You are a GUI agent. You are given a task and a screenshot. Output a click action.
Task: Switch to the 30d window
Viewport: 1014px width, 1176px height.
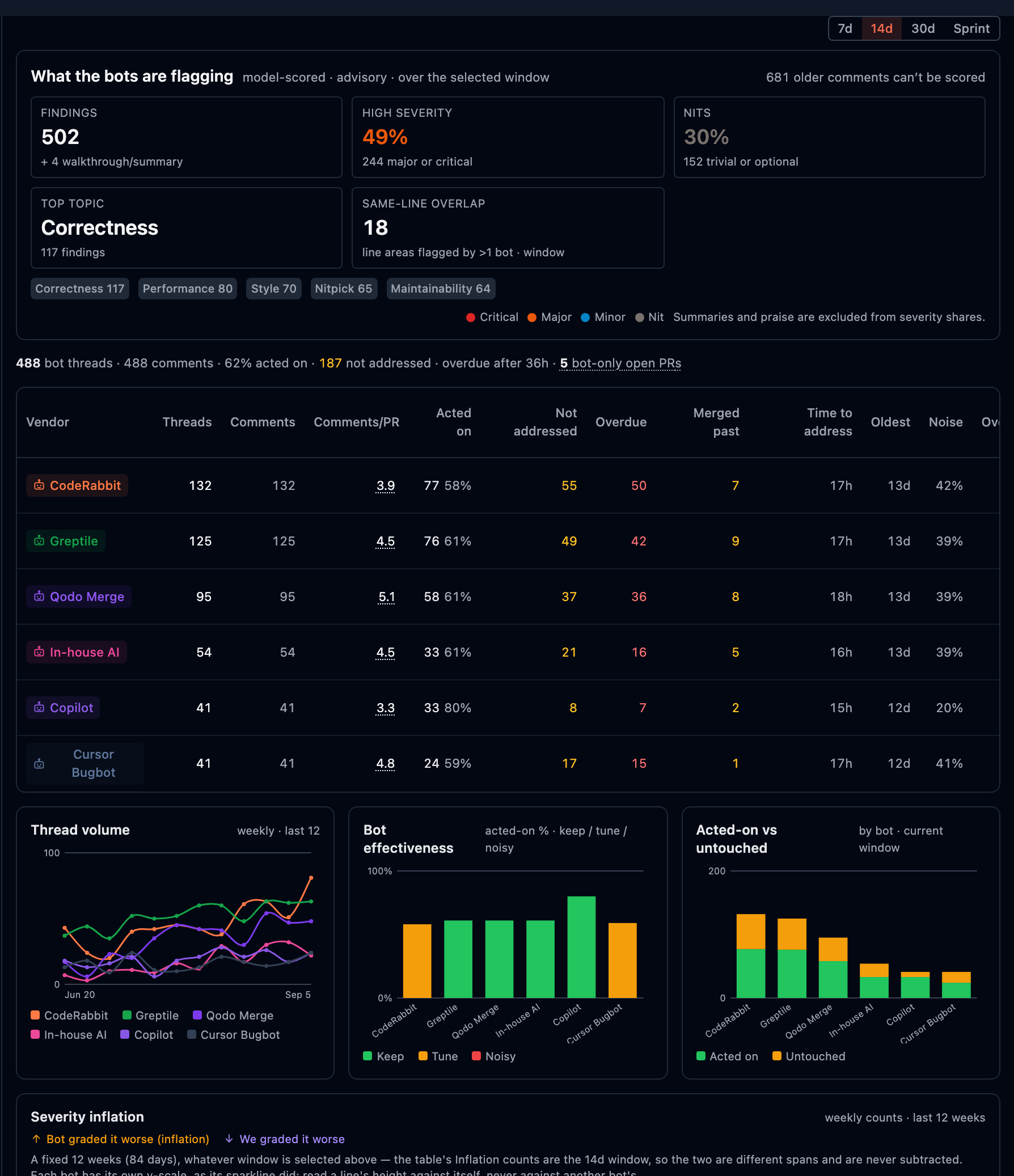923,28
